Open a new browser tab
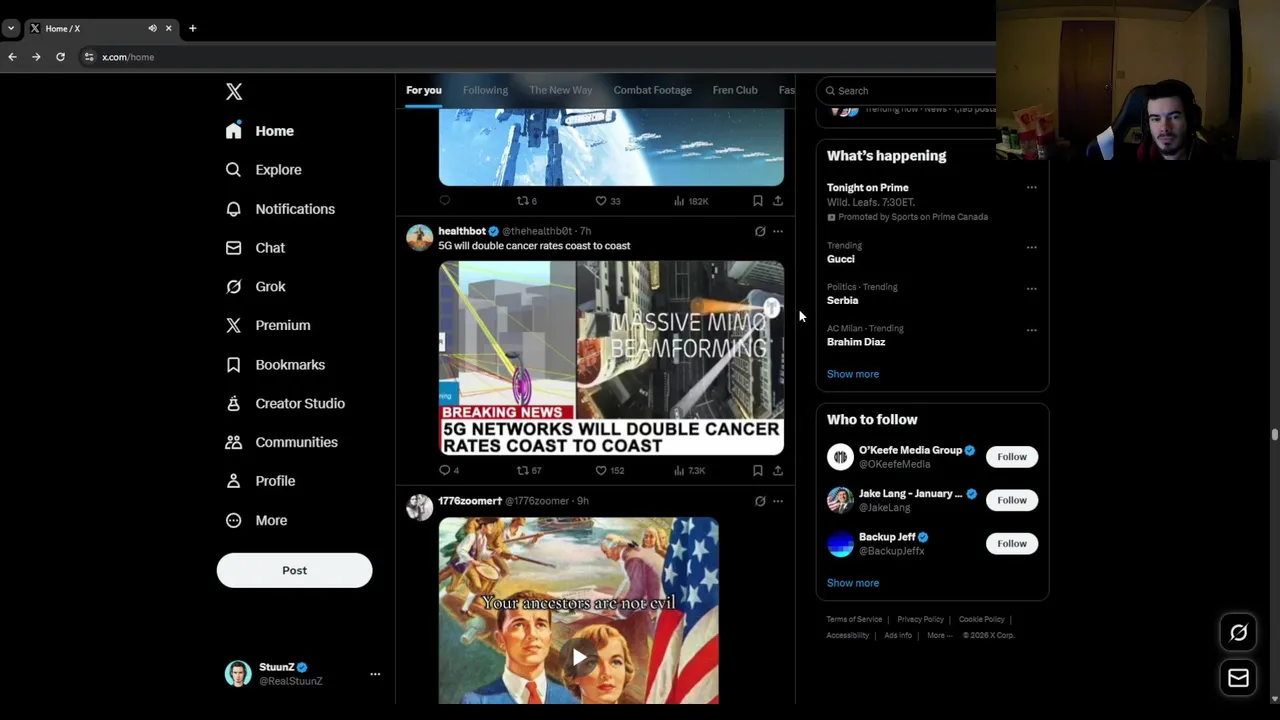The height and width of the screenshot is (720, 1280). click(x=192, y=28)
